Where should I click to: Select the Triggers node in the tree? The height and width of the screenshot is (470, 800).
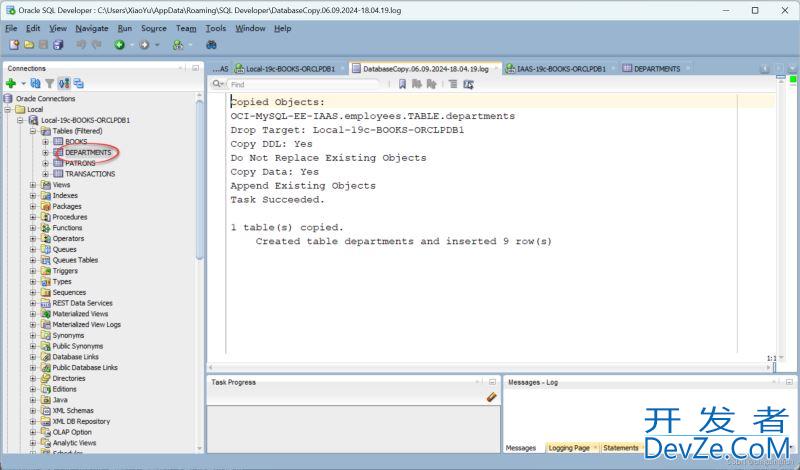[x=65, y=271]
